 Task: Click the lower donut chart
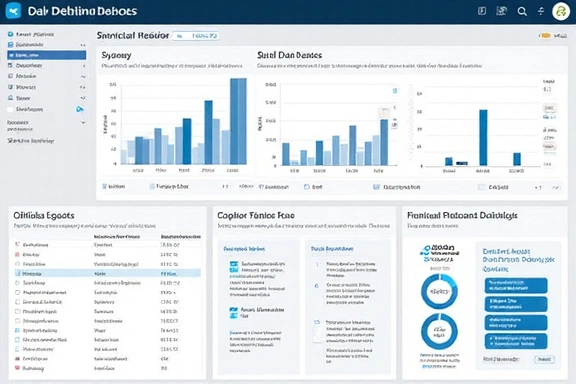(439, 331)
